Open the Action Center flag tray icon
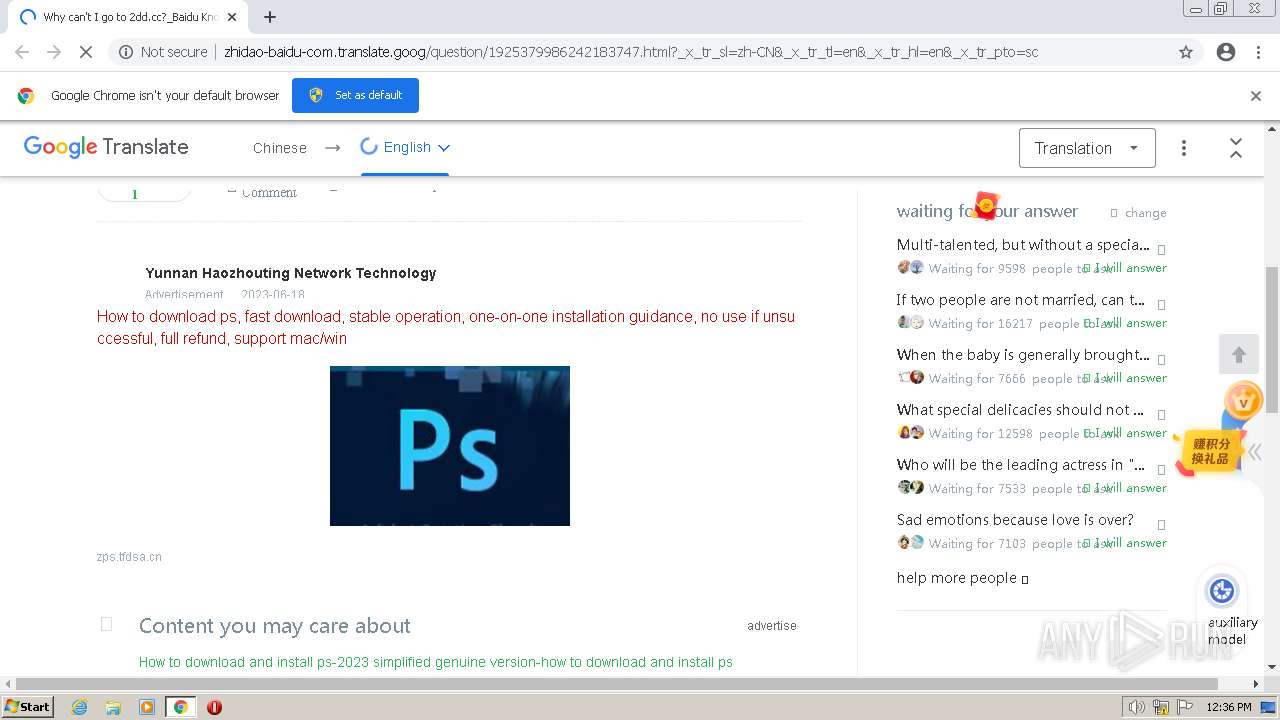 (x=1185, y=707)
